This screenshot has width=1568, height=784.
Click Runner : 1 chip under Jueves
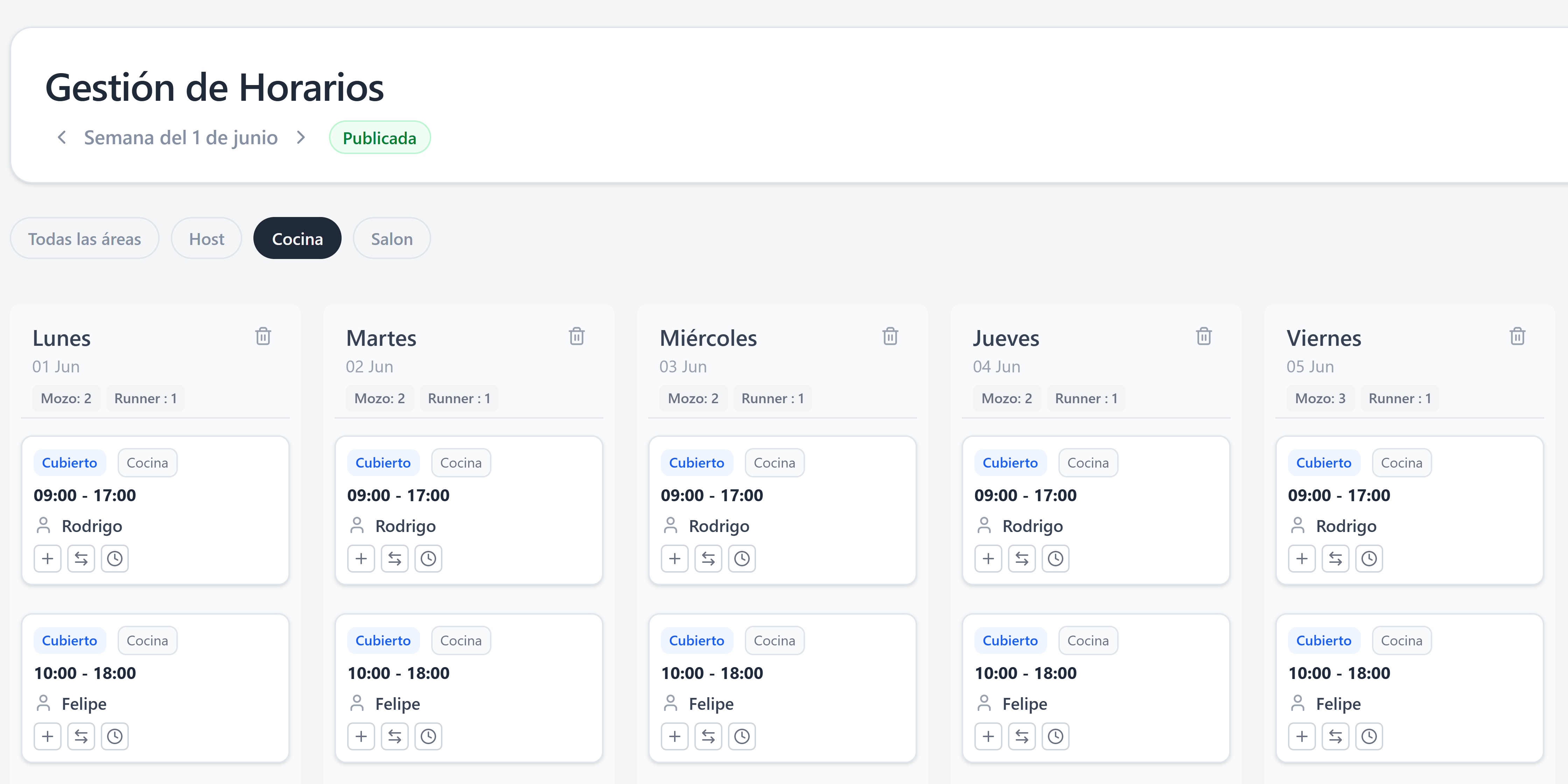[x=1086, y=398]
